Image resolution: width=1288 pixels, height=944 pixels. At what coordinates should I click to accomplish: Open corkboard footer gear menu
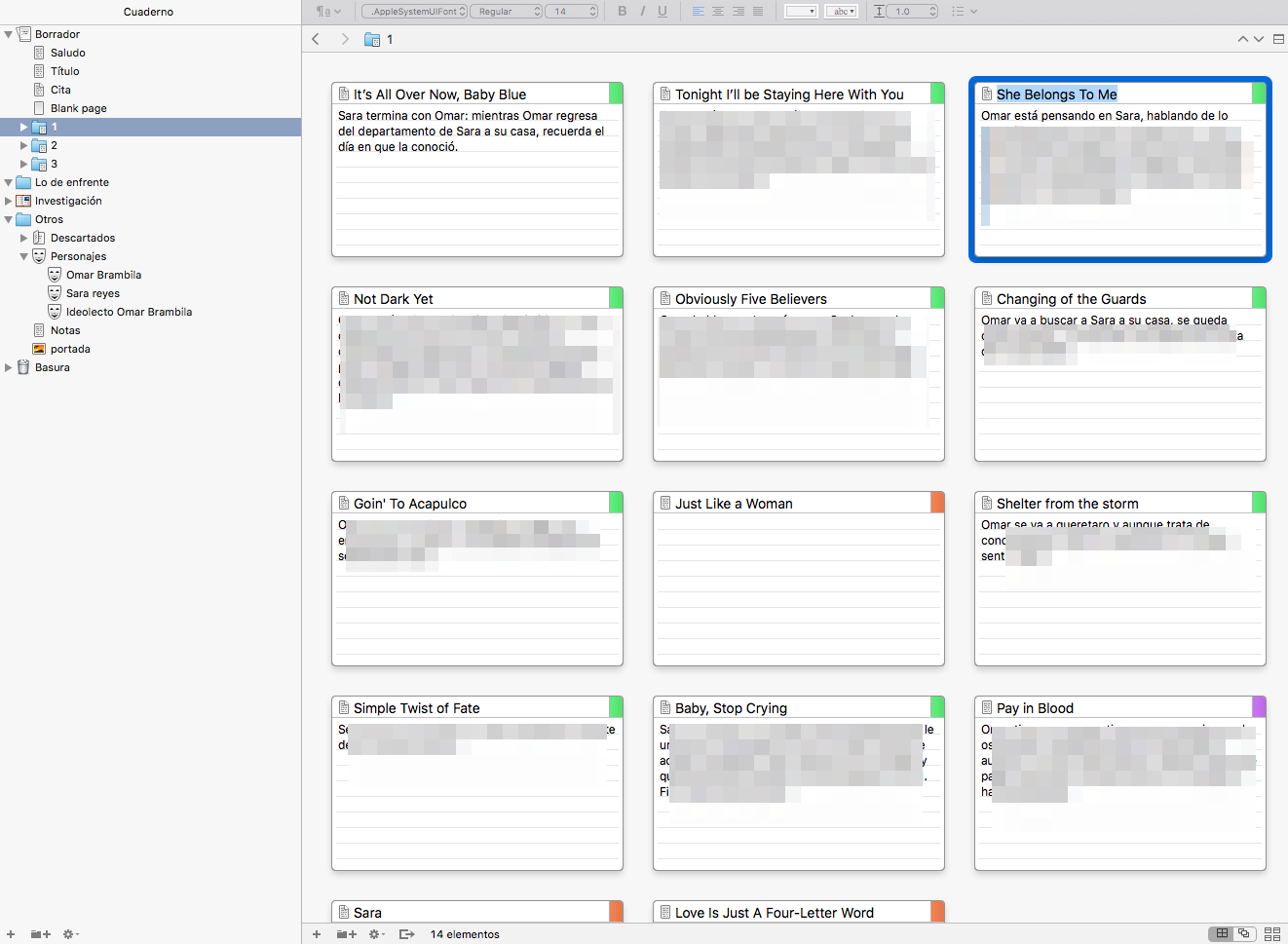coord(376,933)
